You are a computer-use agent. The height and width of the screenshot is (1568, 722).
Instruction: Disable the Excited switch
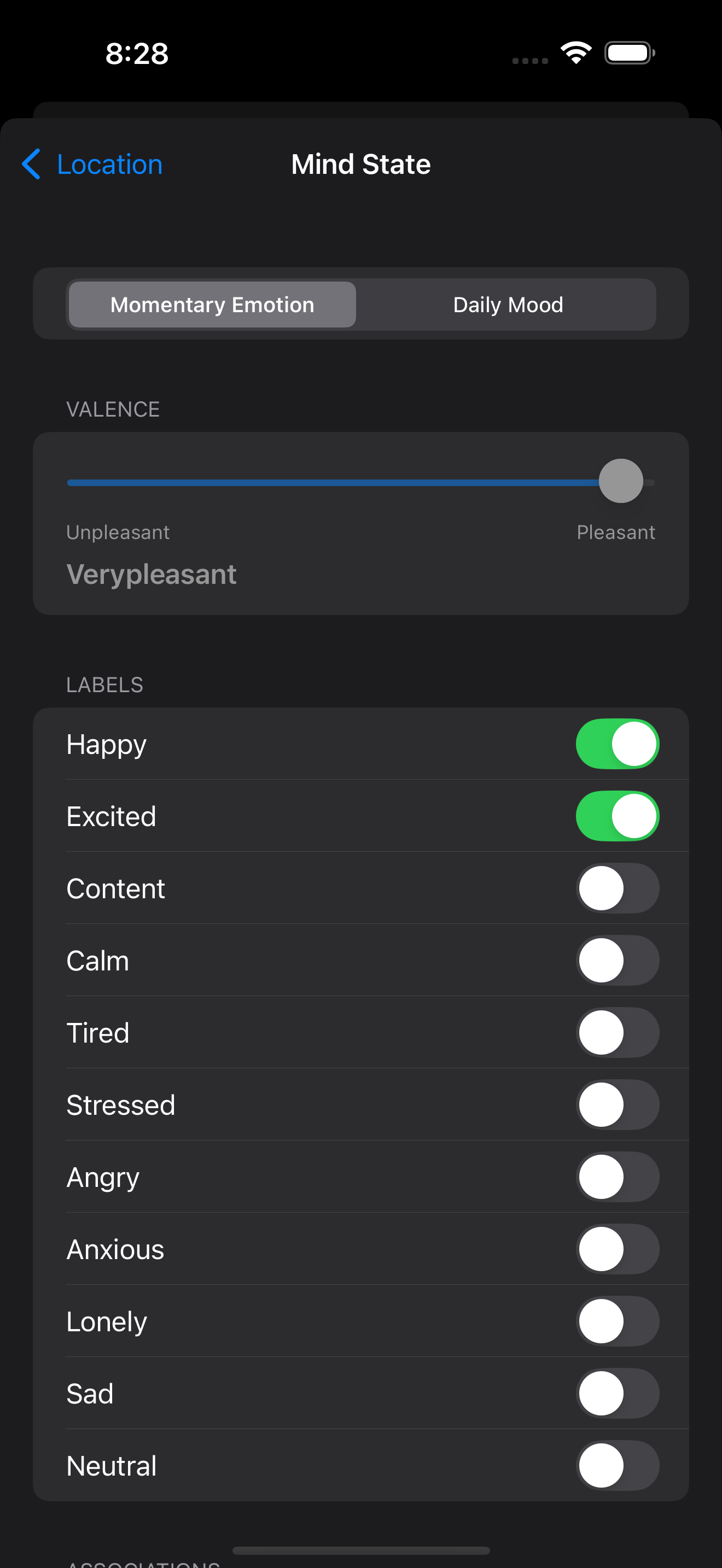(618, 816)
